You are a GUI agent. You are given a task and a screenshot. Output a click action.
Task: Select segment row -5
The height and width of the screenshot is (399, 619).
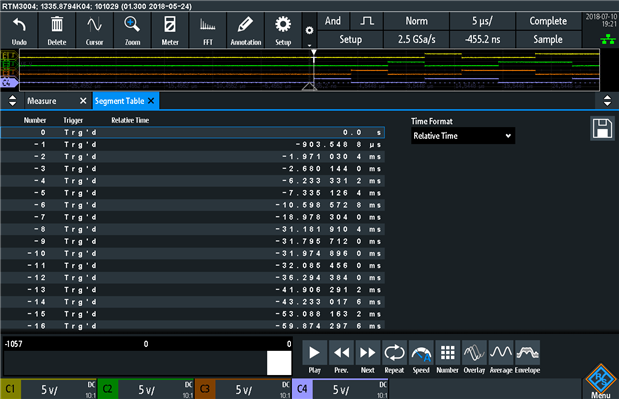click(193, 193)
